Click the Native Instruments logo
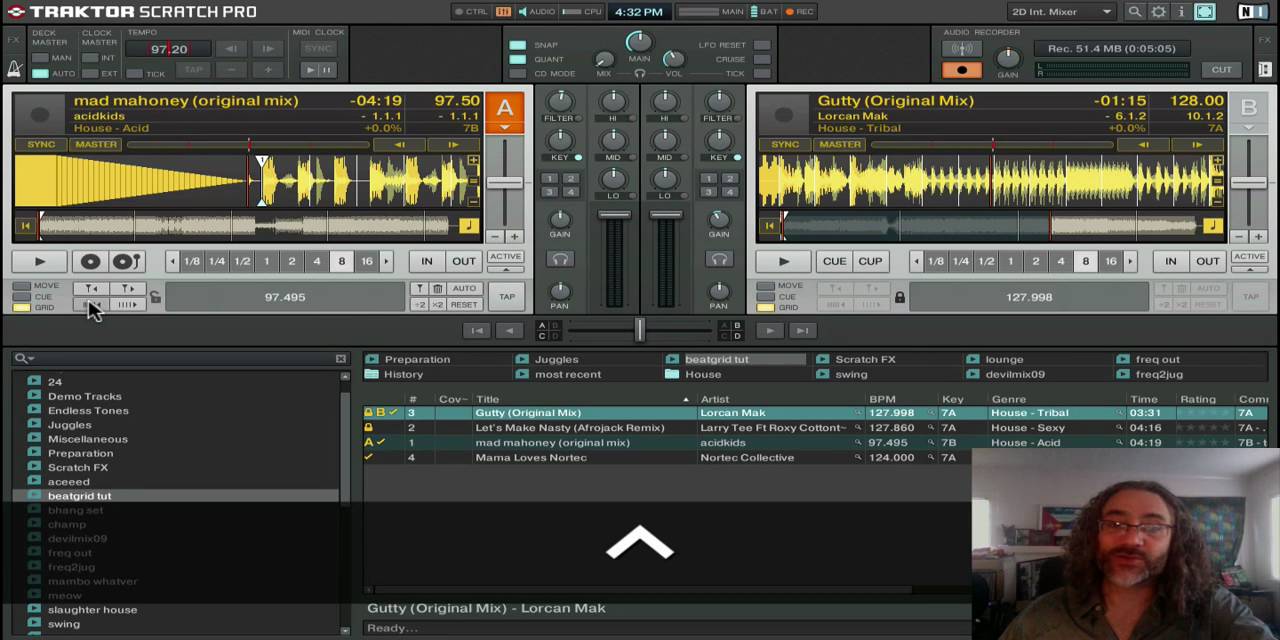Viewport: 1280px width, 640px height. coord(1252,12)
